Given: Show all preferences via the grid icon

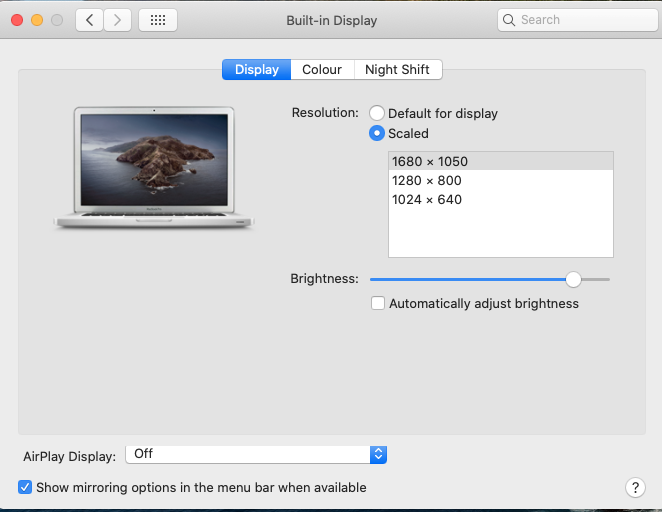Looking at the screenshot, I should pyautogui.click(x=158, y=20).
